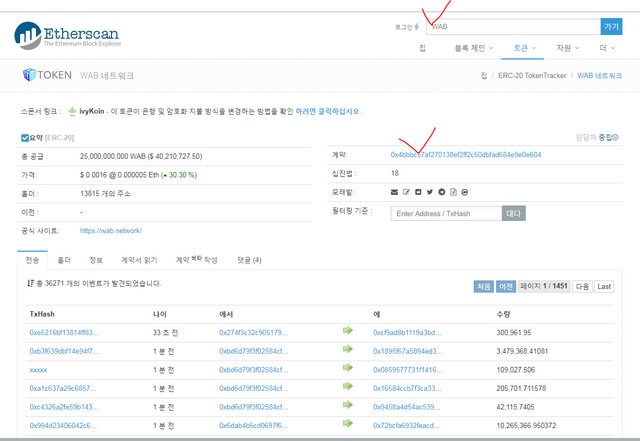The width and height of the screenshot is (640, 441).
Task: Click the 처음 pagination button
Action: point(484,286)
